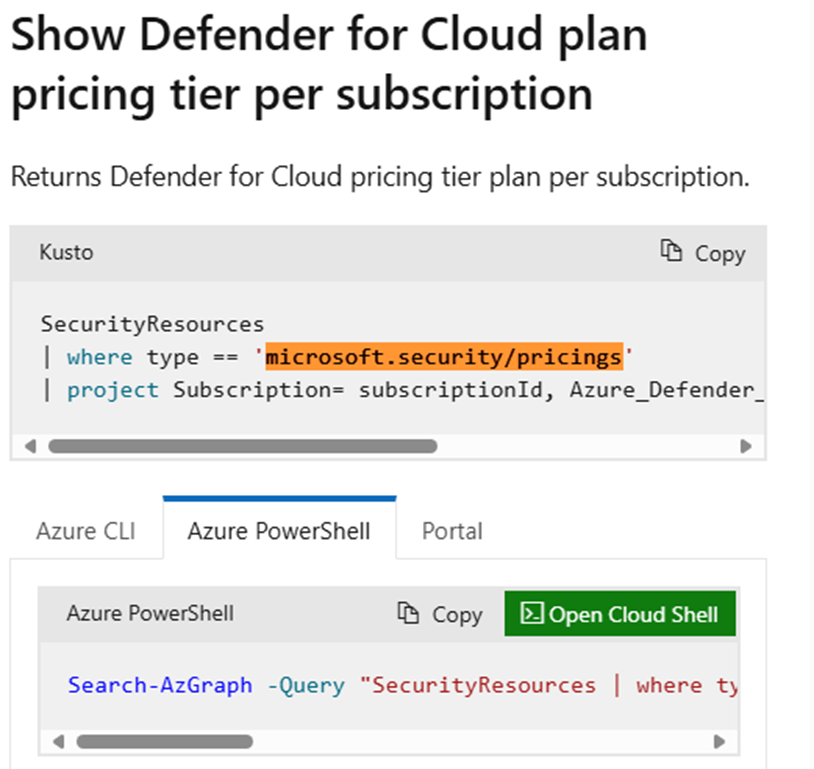Click right arrow of PowerShell code scrollbar
Screen dimensions: 814x769
(x=719, y=741)
